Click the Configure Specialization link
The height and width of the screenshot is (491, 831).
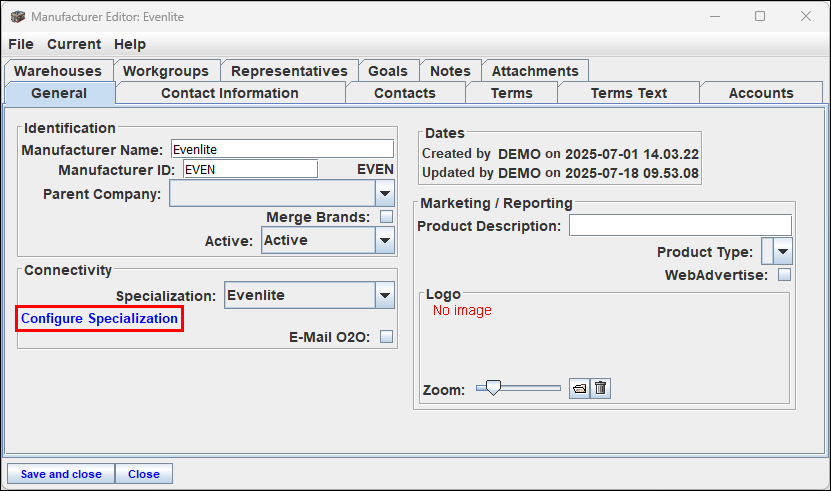[x=100, y=319]
